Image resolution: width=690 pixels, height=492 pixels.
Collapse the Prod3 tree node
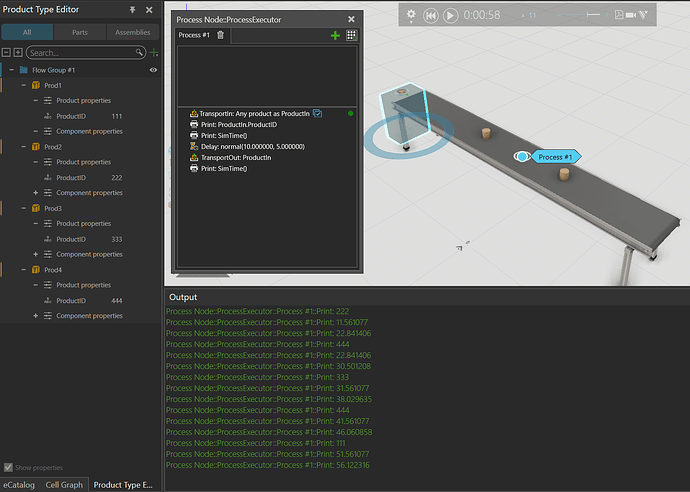pyautogui.click(x=24, y=208)
